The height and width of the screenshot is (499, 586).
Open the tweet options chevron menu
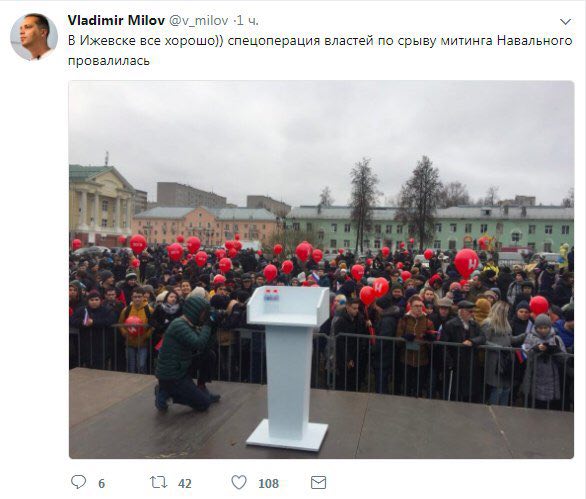pos(565,22)
